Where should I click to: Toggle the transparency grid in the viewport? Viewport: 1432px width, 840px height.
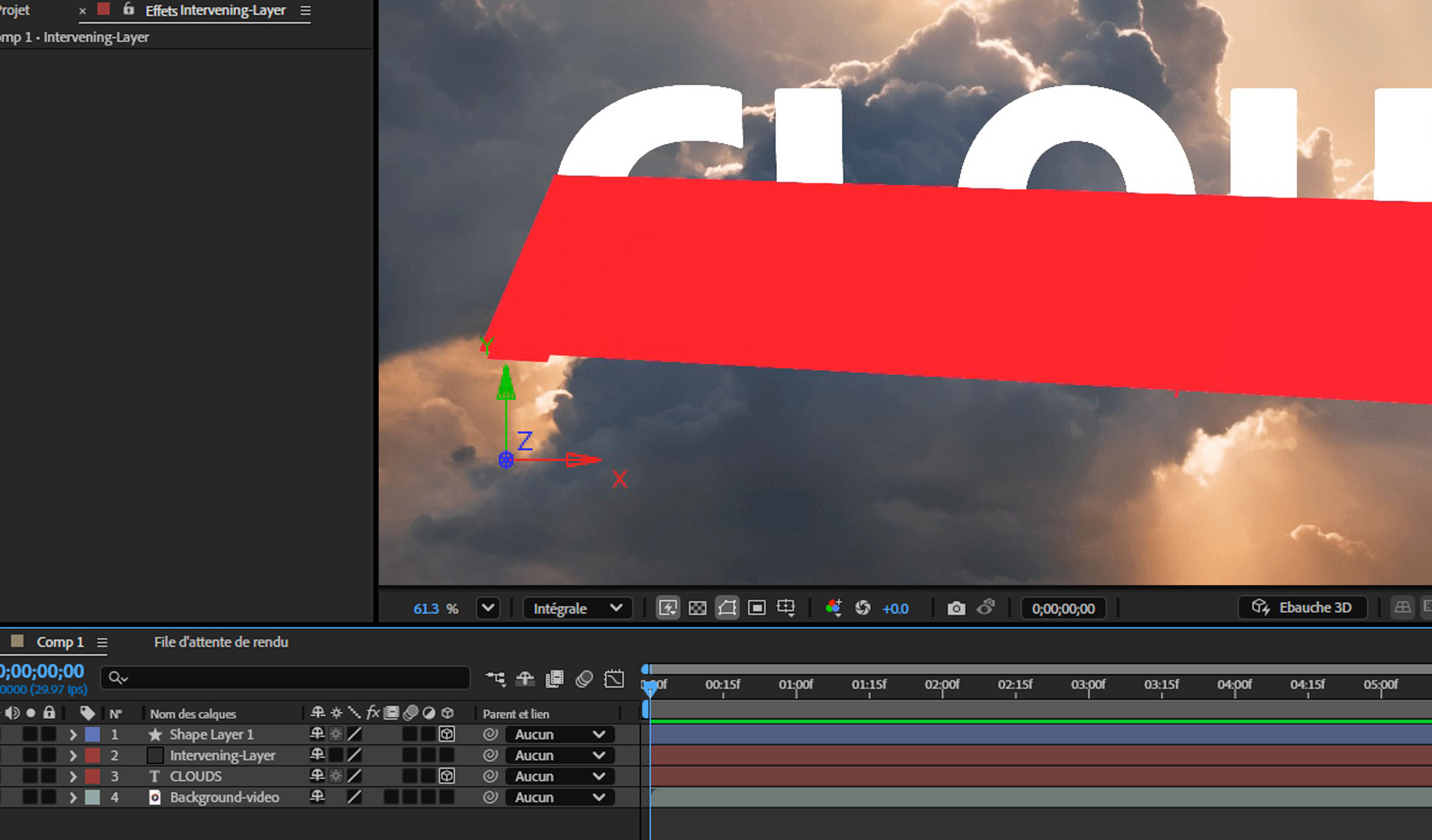point(697,608)
